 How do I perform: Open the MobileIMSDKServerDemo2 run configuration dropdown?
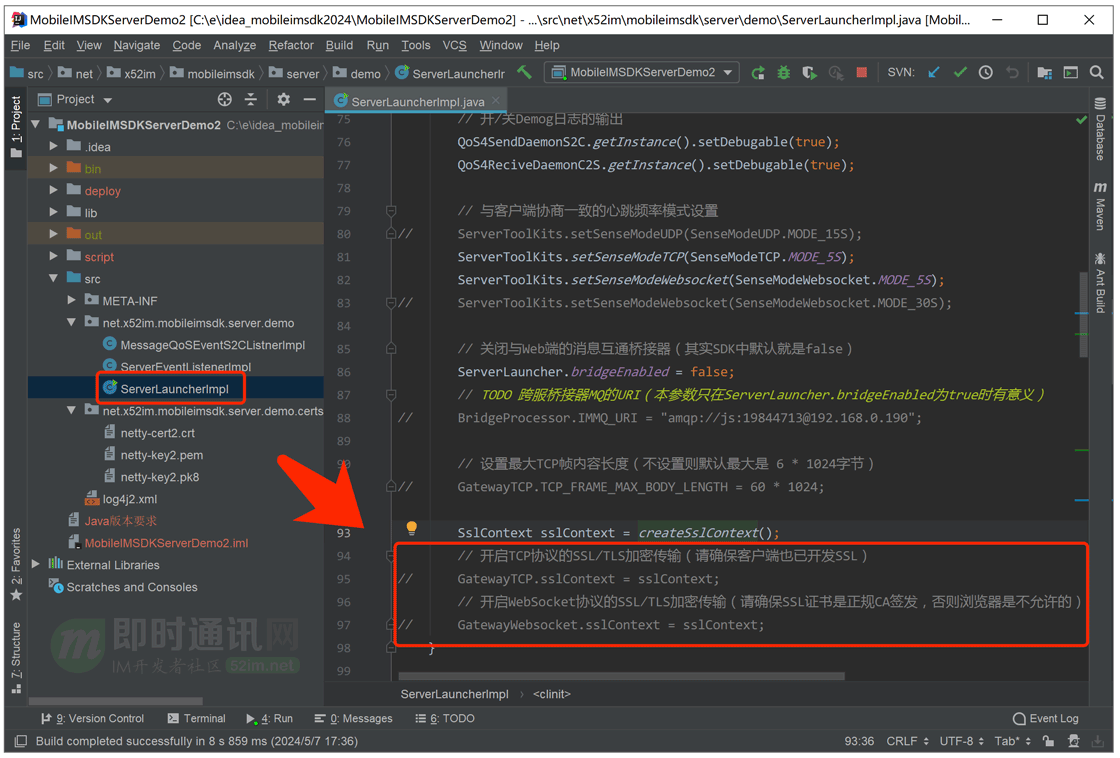pos(643,73)
